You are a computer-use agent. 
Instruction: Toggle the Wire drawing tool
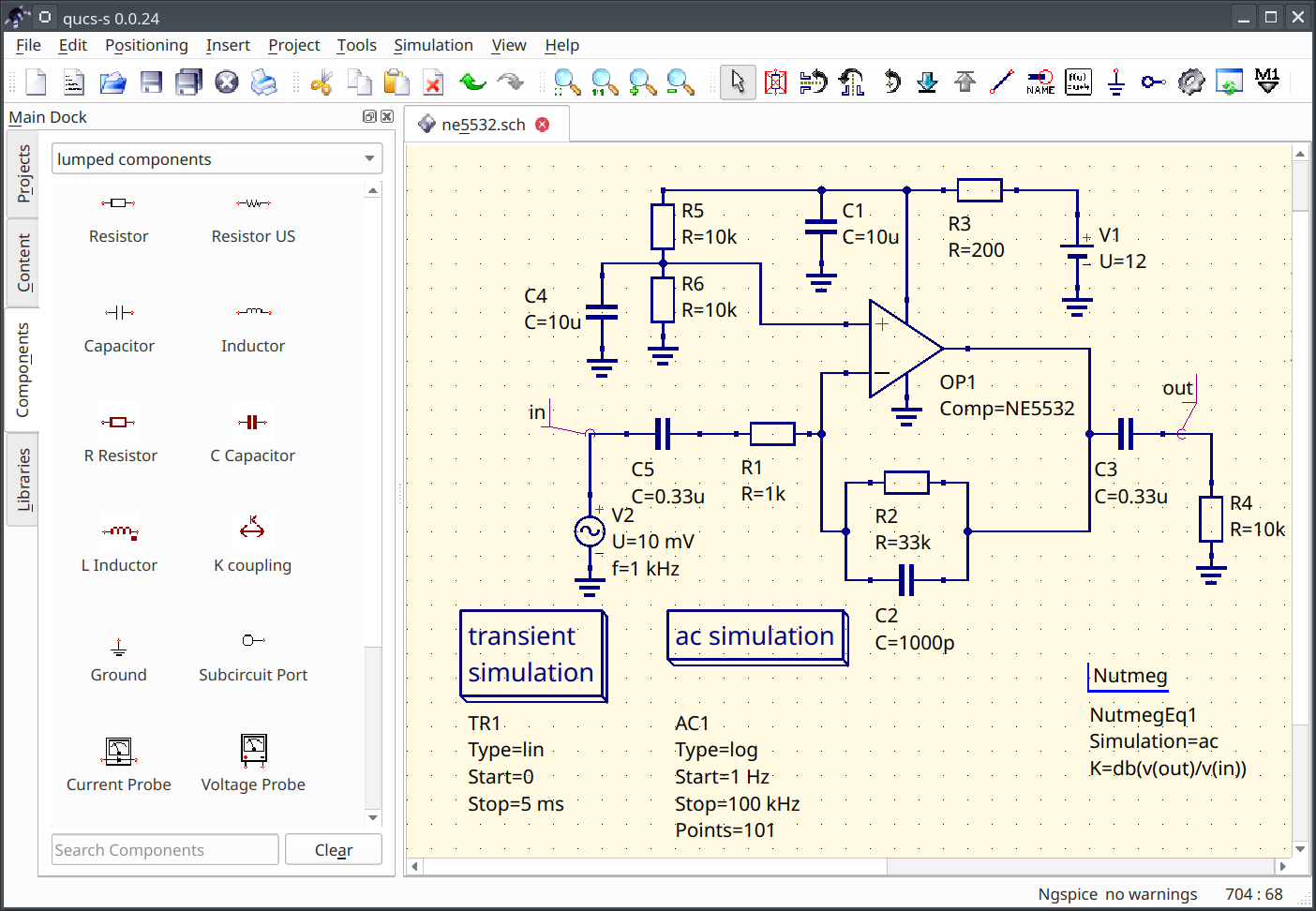point(1002,82)
